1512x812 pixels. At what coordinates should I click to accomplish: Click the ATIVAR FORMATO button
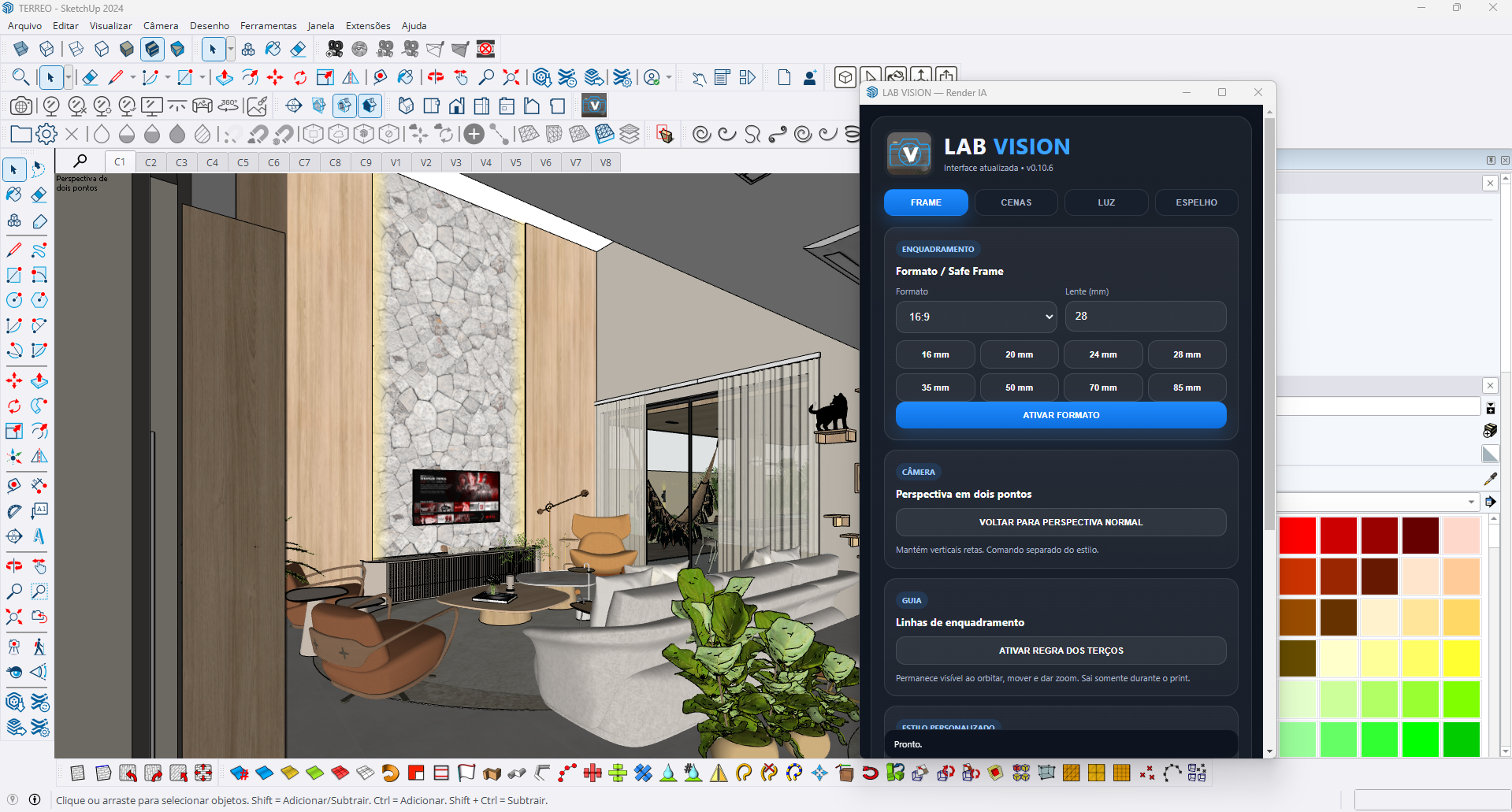point(1061,415)
